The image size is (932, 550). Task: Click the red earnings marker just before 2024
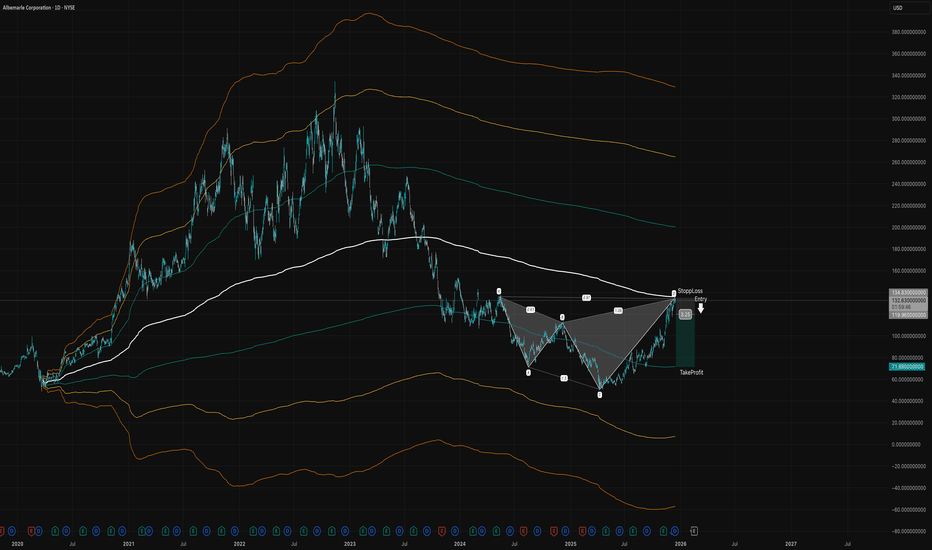pos(442,531)
